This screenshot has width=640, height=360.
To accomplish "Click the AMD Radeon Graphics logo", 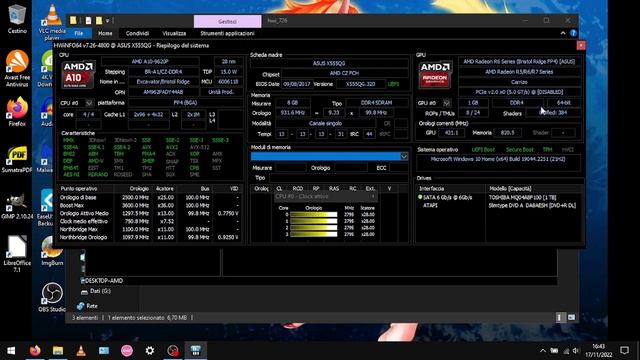I will coord(435,75).
